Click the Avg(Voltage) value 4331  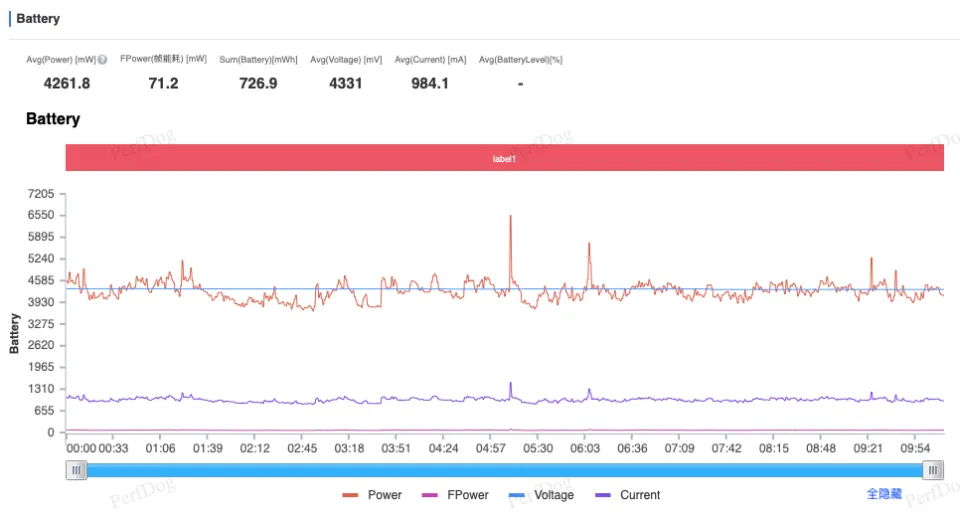coord(345,84)
